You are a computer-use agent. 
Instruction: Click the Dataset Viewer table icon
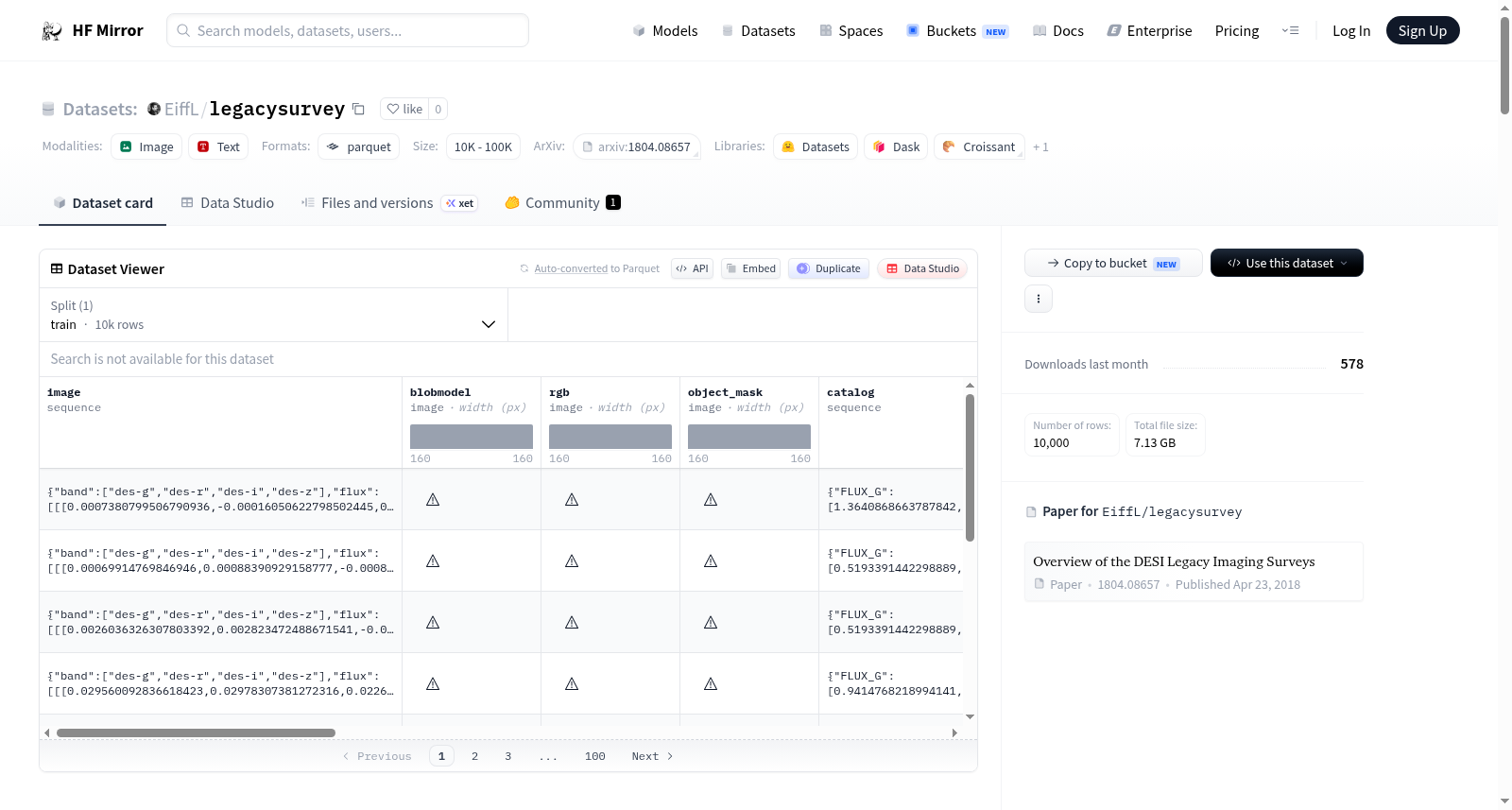pos(57,269)
